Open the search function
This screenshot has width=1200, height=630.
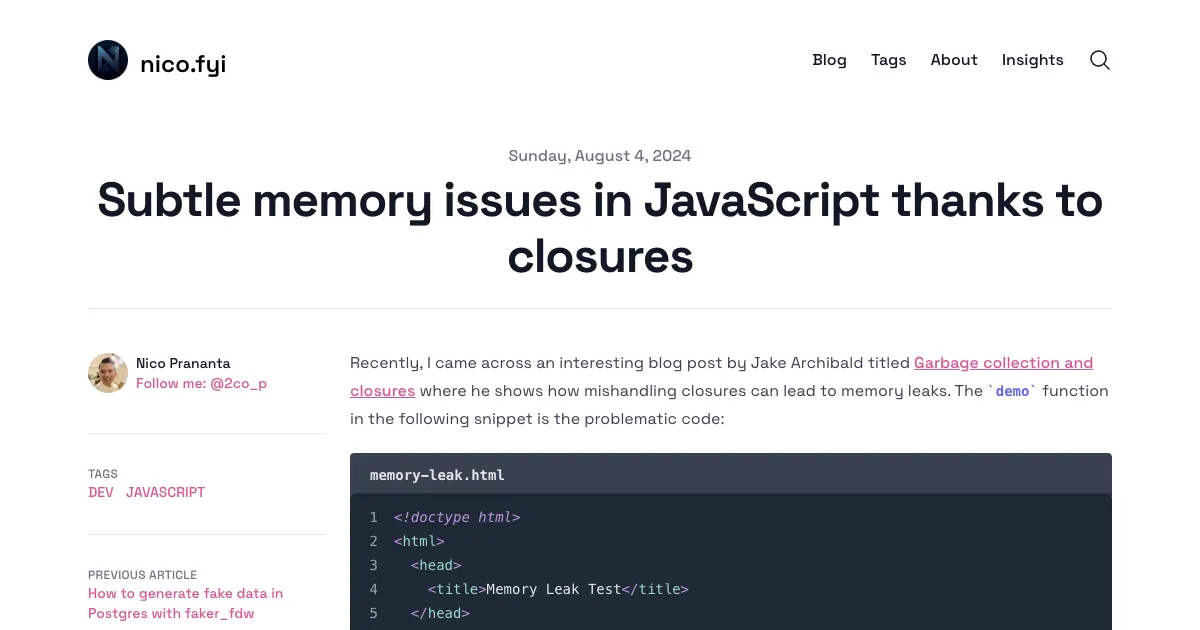coord(1099,60)
